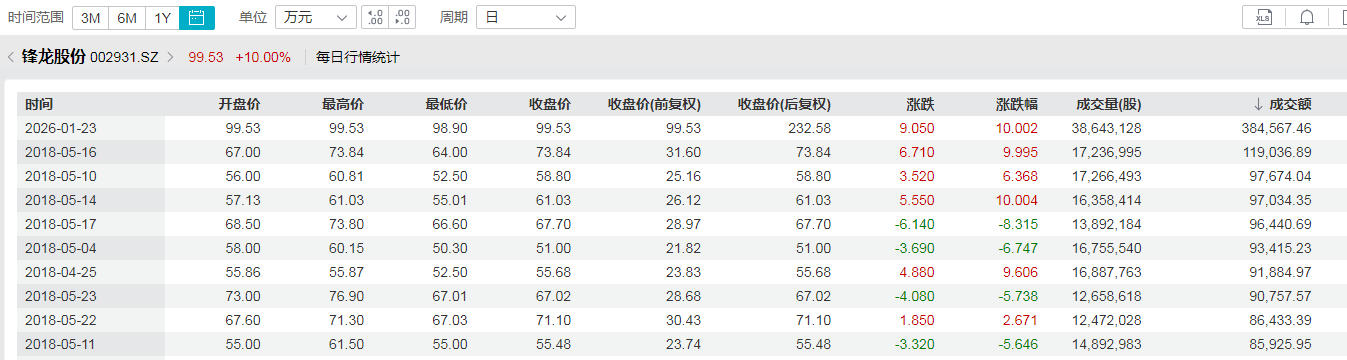Screen dimensions: 1347x360
Task: Go to next stock arrow
Action: [170, 57]
